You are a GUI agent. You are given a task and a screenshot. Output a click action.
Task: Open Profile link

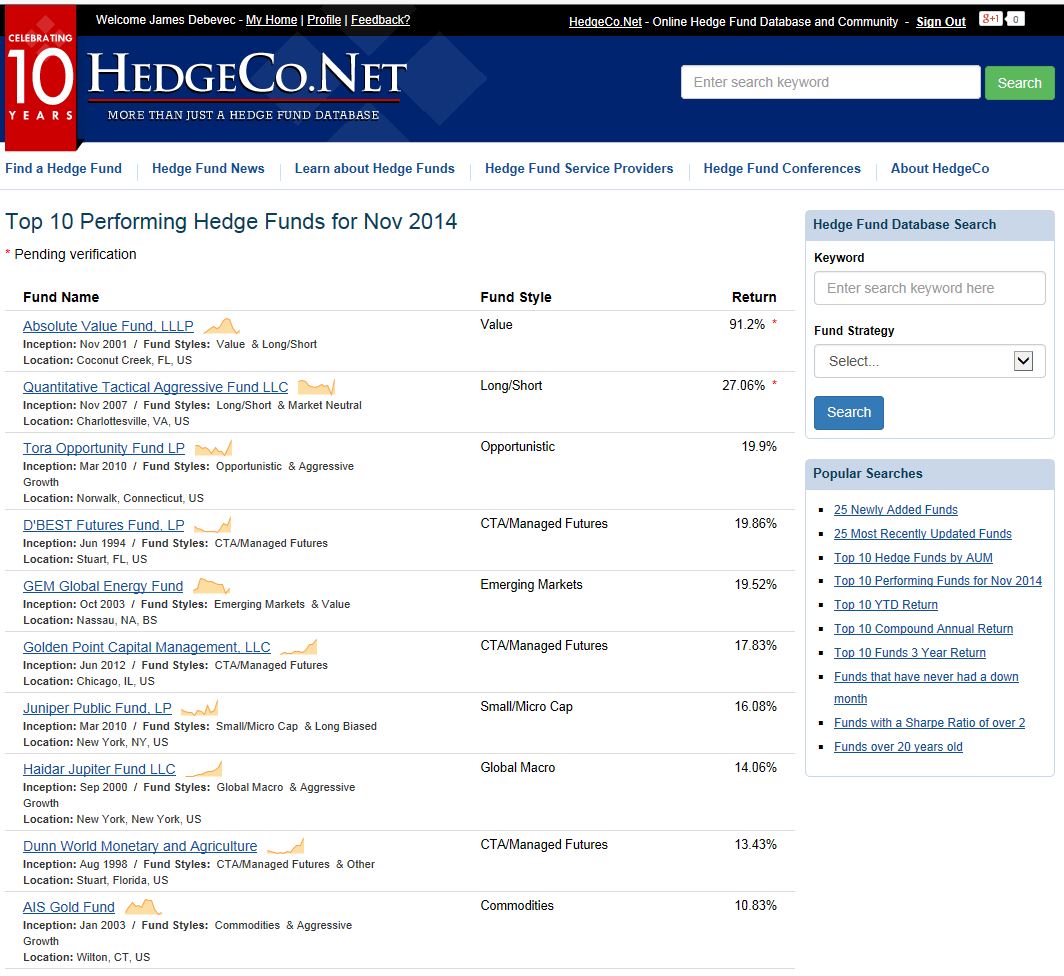point(324,20)
